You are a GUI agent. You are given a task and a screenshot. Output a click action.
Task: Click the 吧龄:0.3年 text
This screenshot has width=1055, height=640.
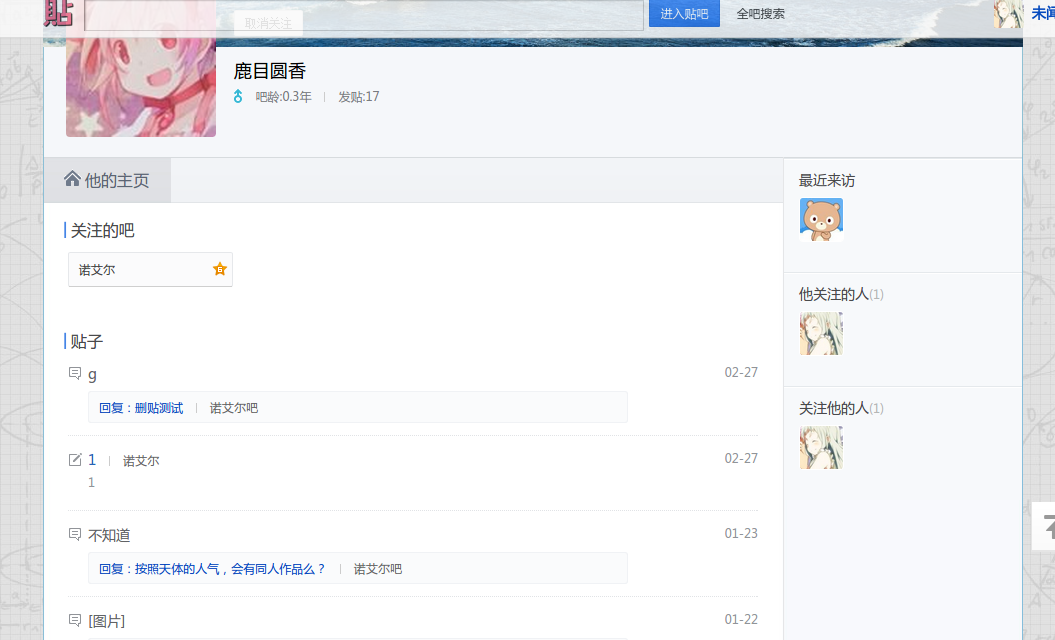pos(283,97)
